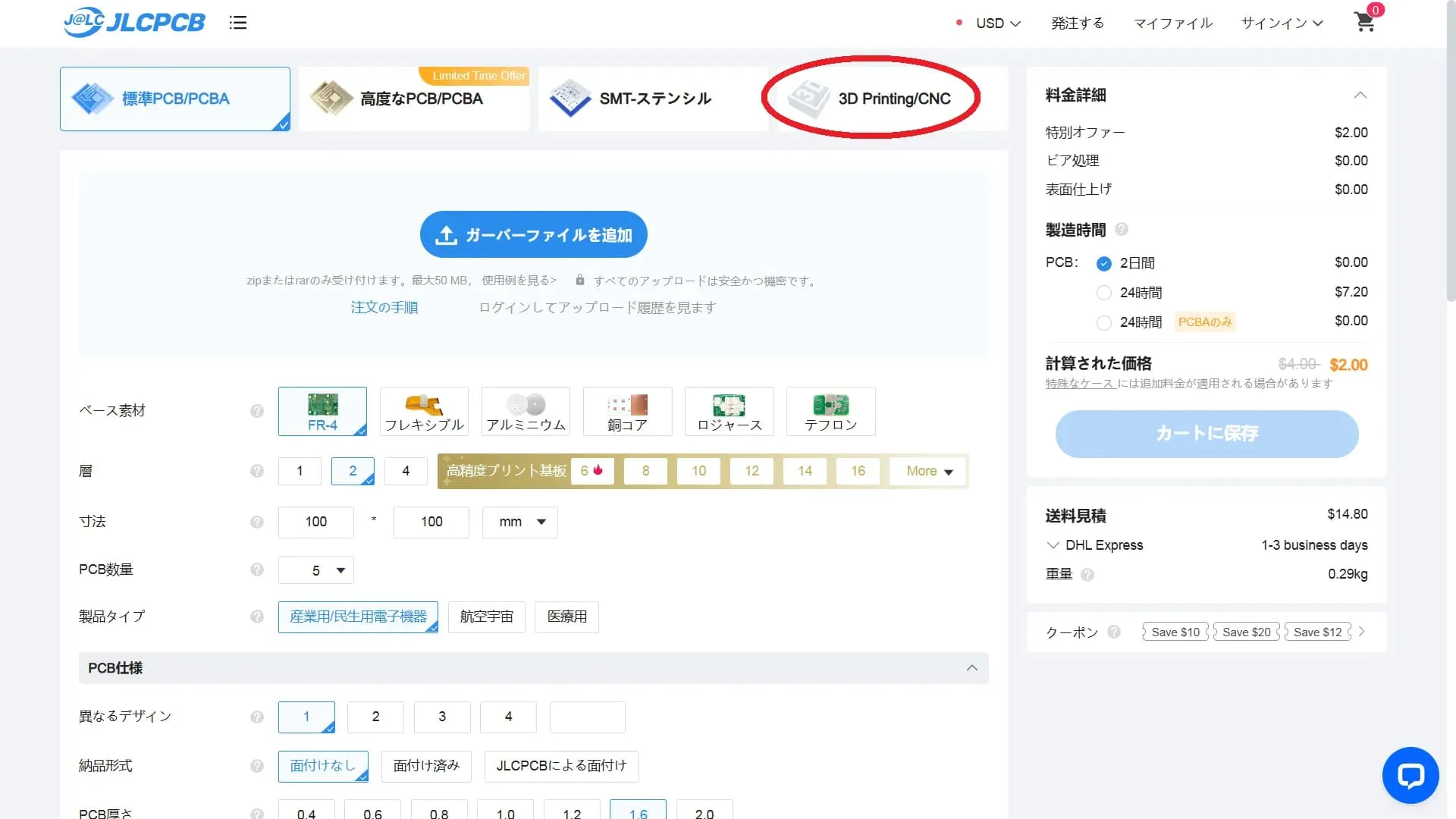Switch to the 3D Printing/CNC tab
1456x819 pixels.
point(893,99)
